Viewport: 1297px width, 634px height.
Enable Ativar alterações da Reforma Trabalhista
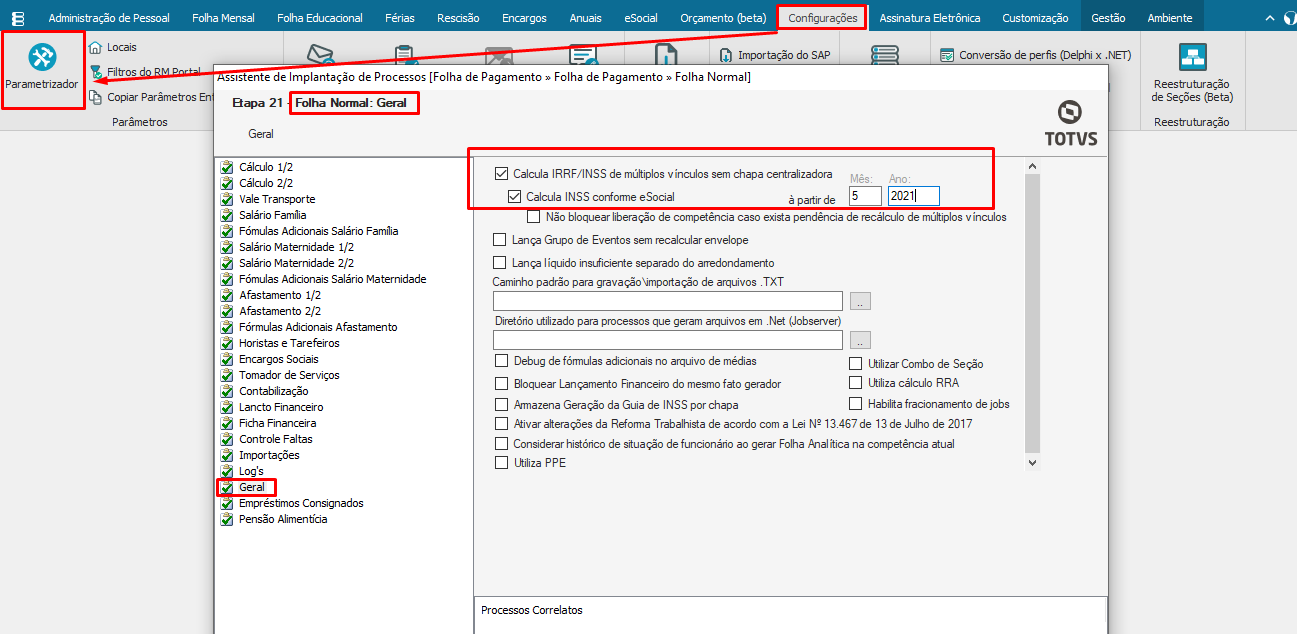pos(502,424)
